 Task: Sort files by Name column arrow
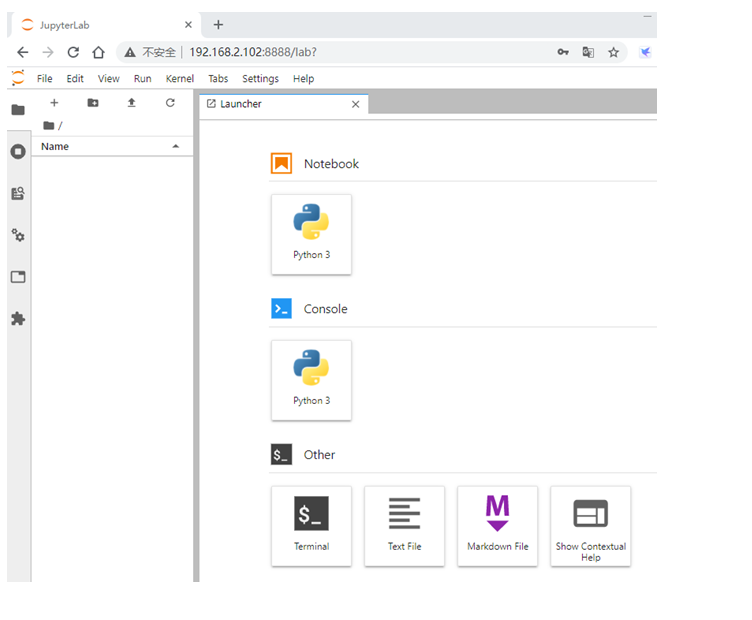pos(176,146)
